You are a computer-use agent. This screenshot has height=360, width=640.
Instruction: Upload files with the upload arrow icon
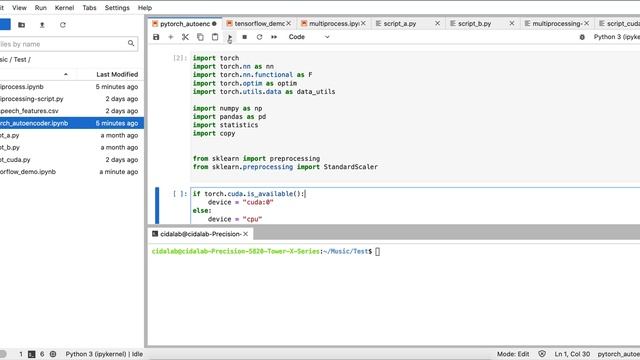pos(42,25)
